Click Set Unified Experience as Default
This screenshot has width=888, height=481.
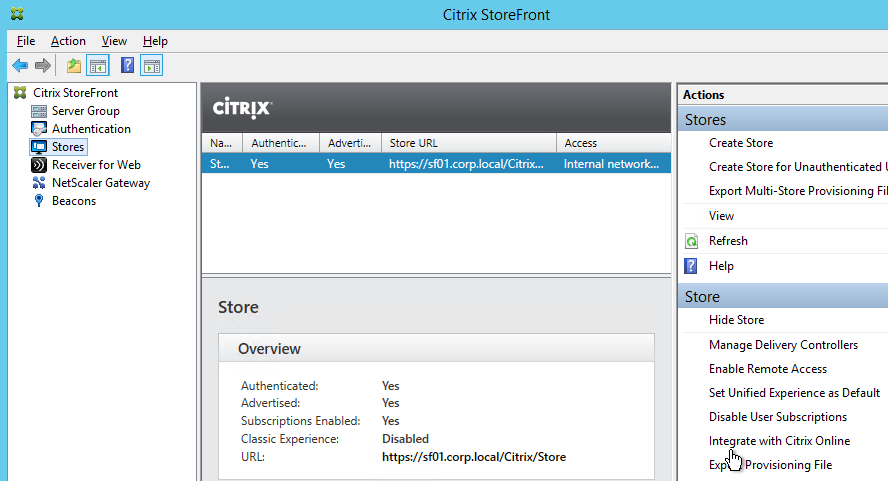pyautogui.click(x=794, y=393)
